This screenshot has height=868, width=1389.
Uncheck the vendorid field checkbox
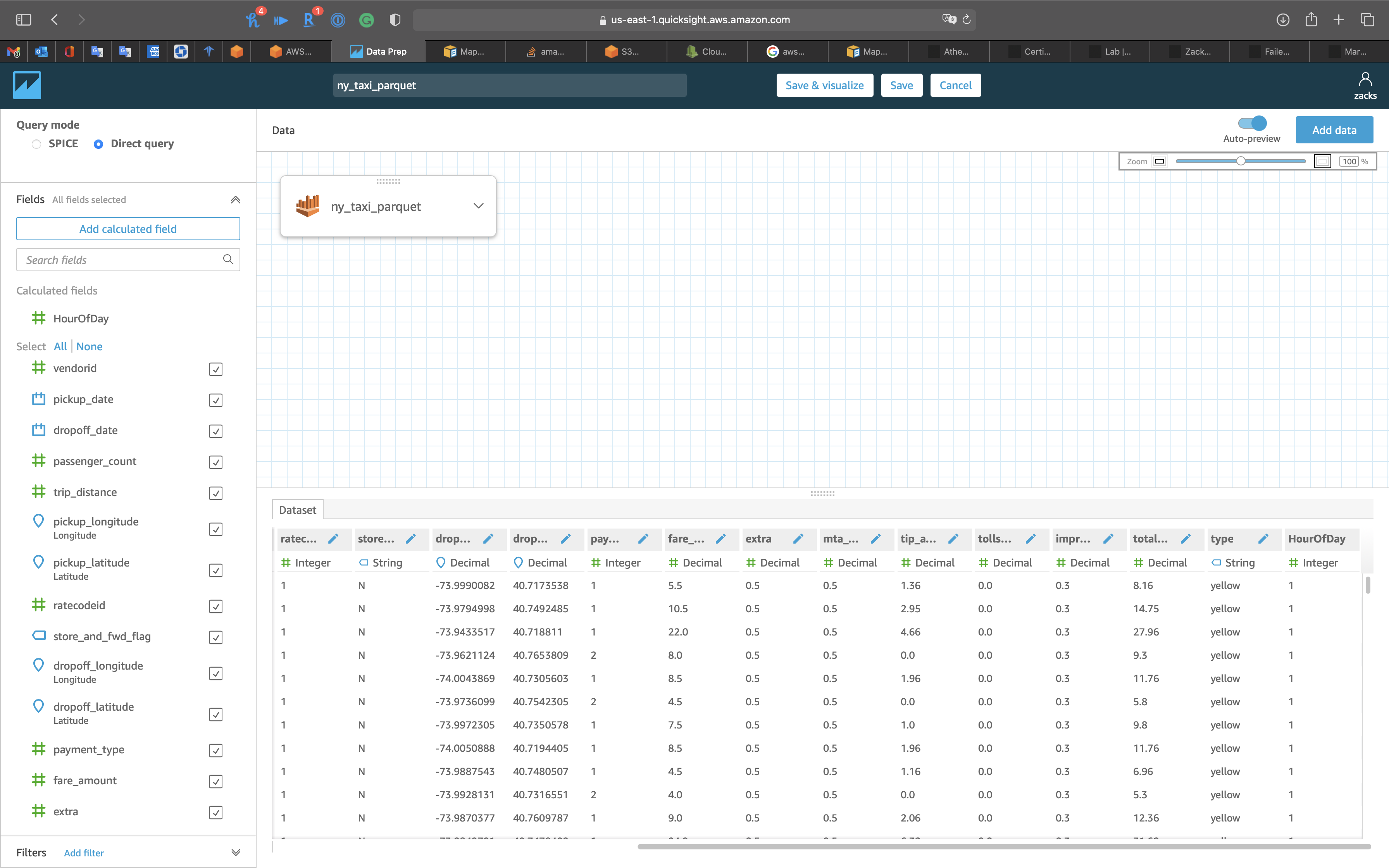[x=216, y=369]
